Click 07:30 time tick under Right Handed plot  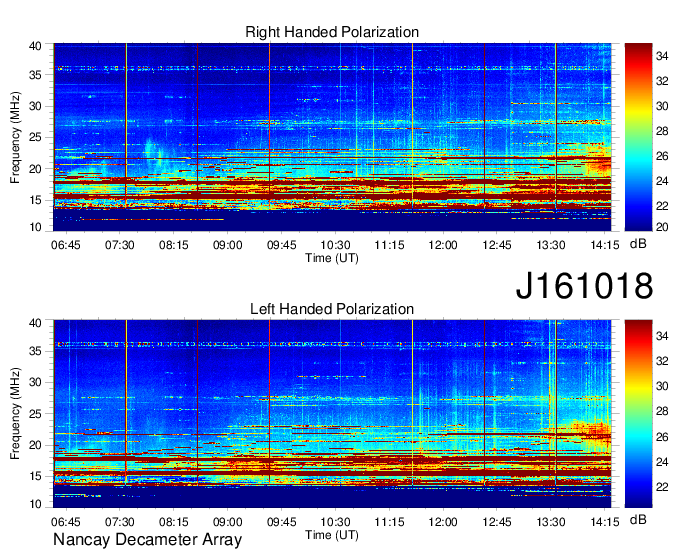pos(119,245)
